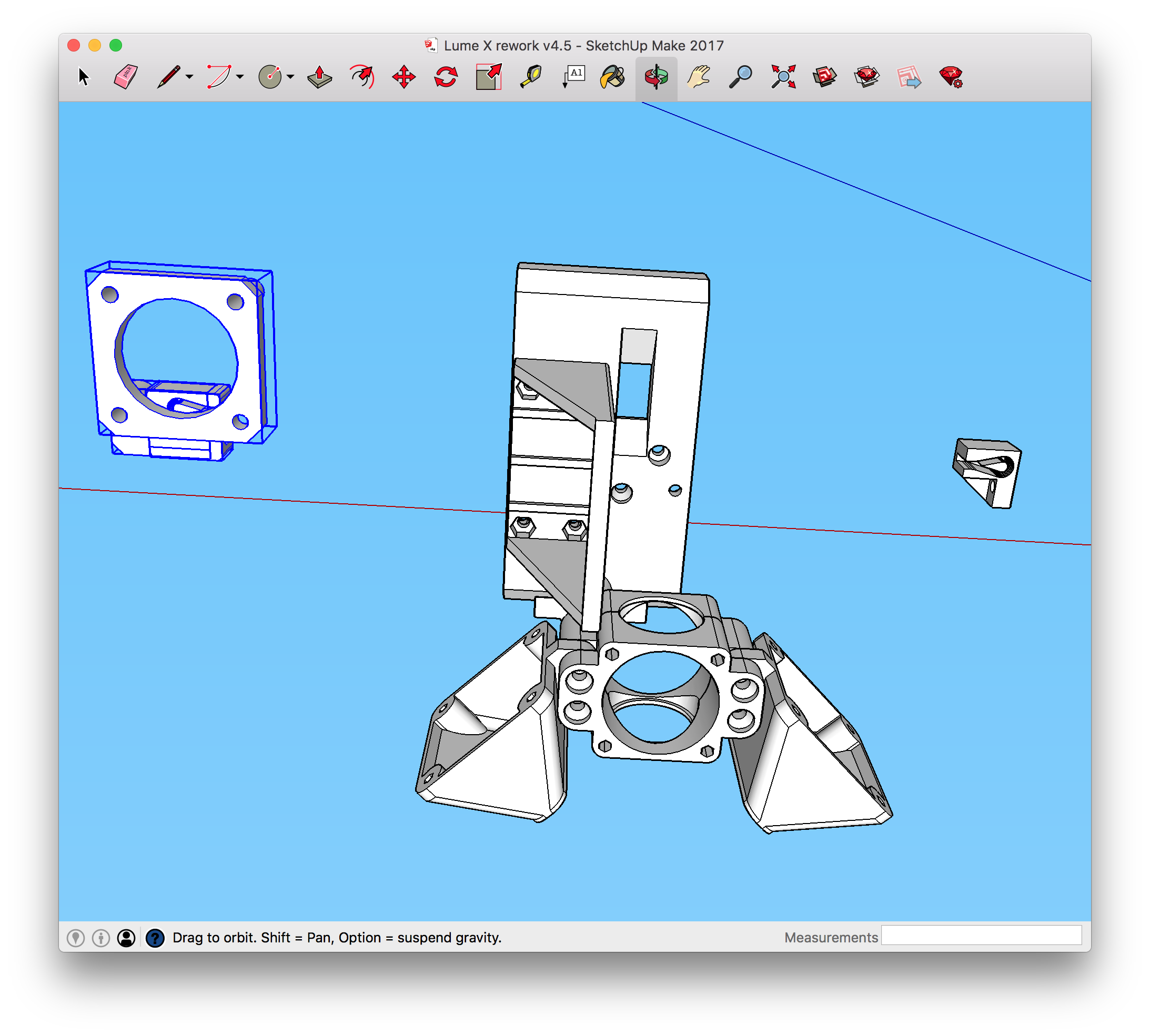Open the Line tool dropdown arrow

point(189,77)
